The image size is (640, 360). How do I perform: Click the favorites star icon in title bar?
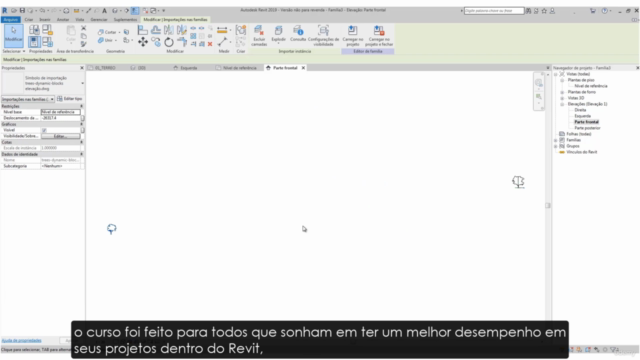[544, 11]
